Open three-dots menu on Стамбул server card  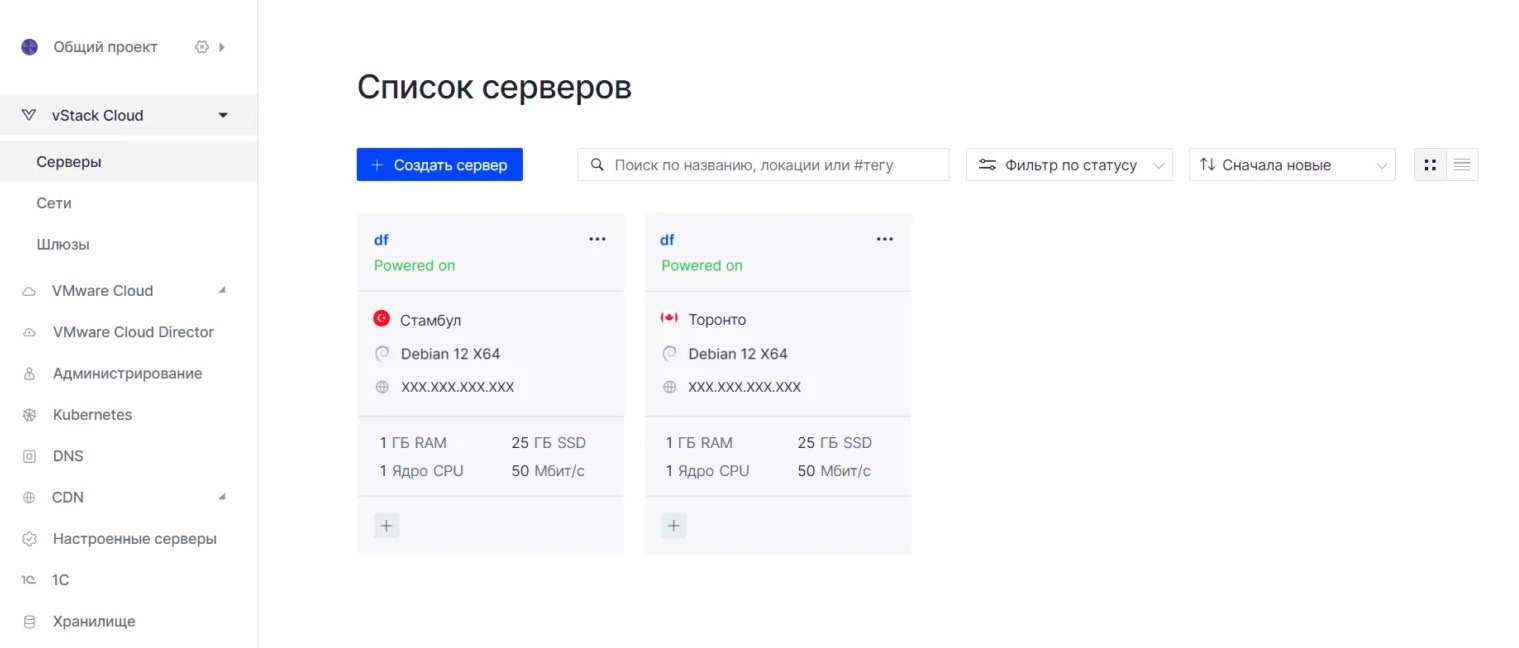(597, 239)
